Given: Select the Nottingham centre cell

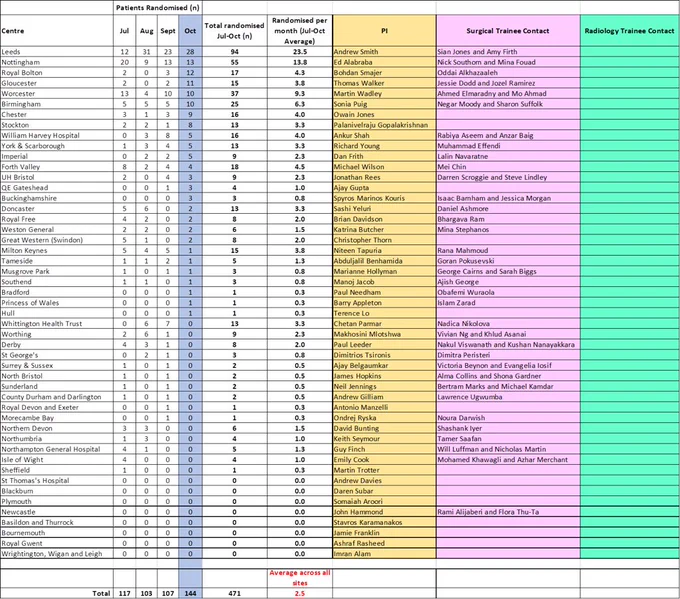Looking at the screenshot, I should (57, 62).
